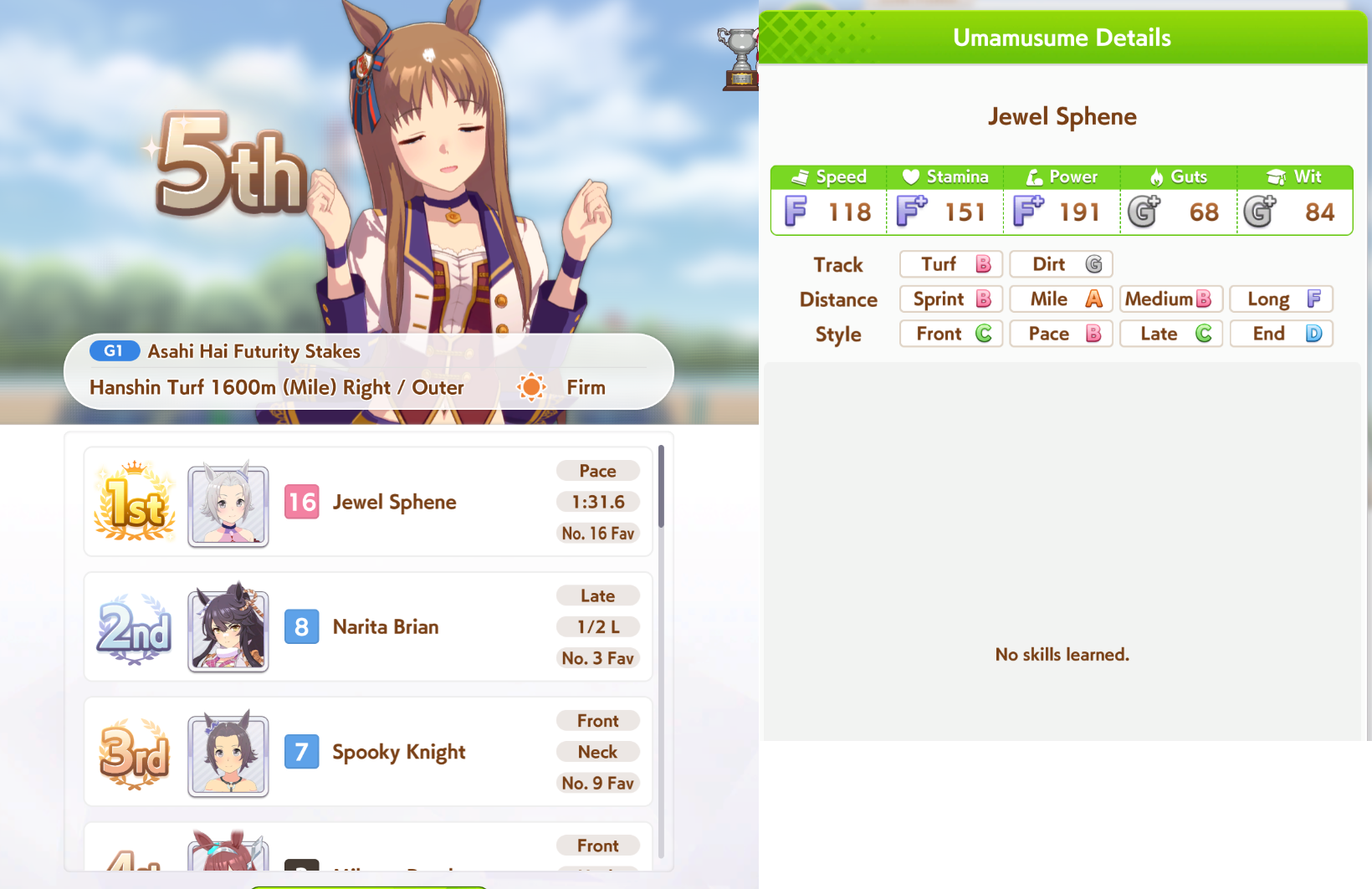Click Narita Brian's name in results
Viewport: 1372px width, 889px height.
pos(386,626)
